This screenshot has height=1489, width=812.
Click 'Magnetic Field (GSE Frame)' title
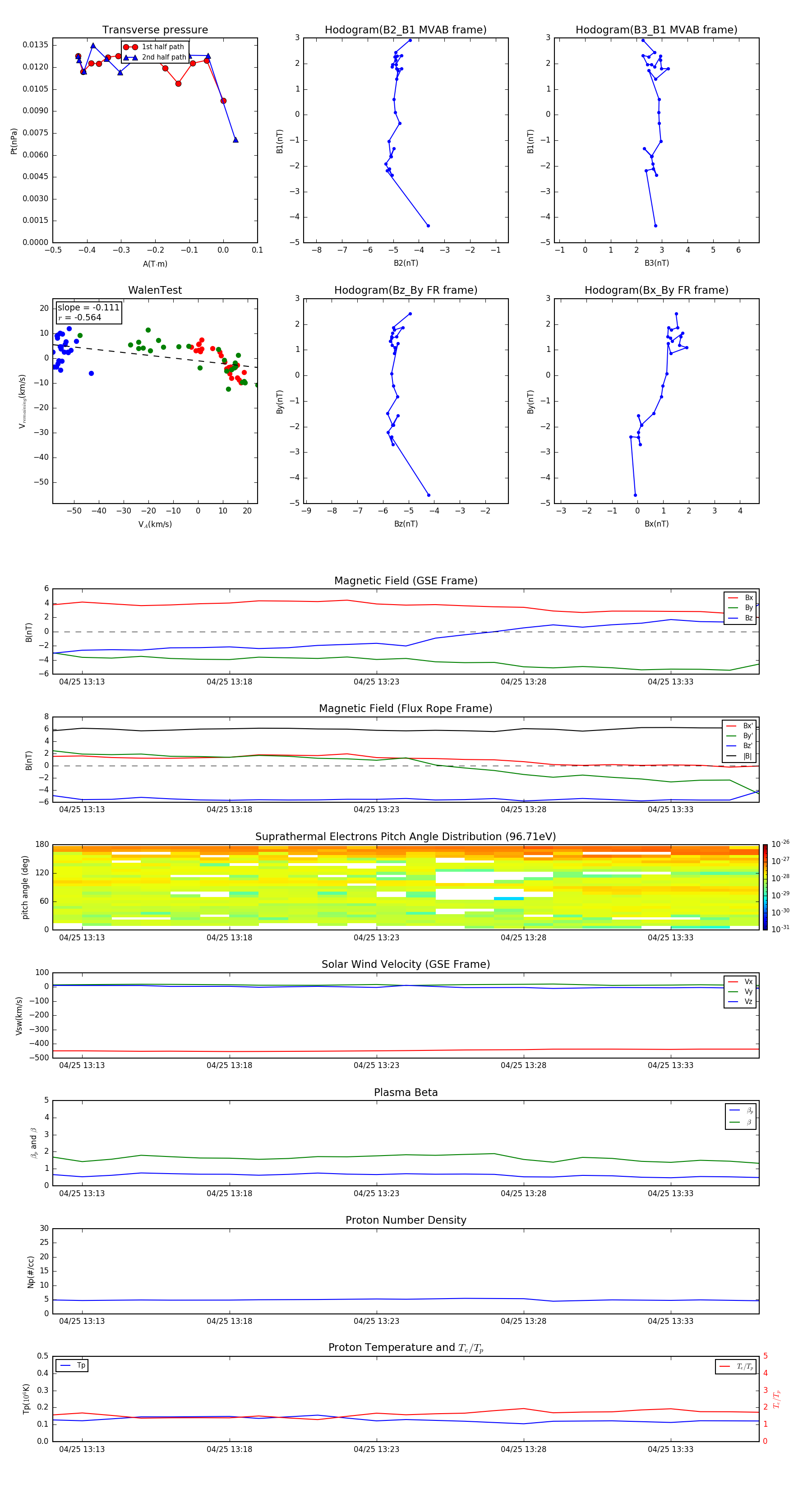coord(406,581)
